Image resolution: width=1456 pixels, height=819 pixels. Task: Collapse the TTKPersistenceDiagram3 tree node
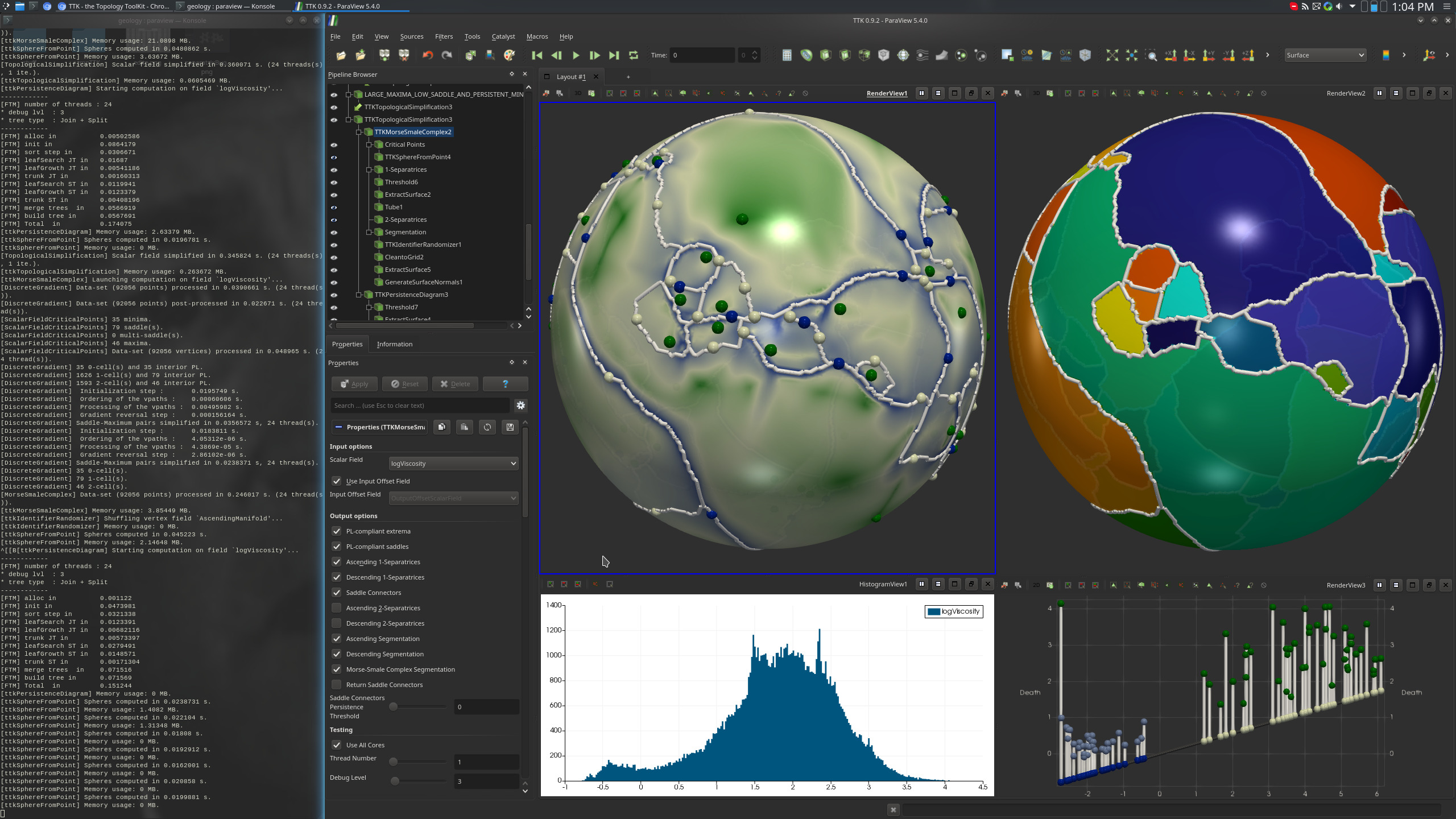(x=359, y=295)
